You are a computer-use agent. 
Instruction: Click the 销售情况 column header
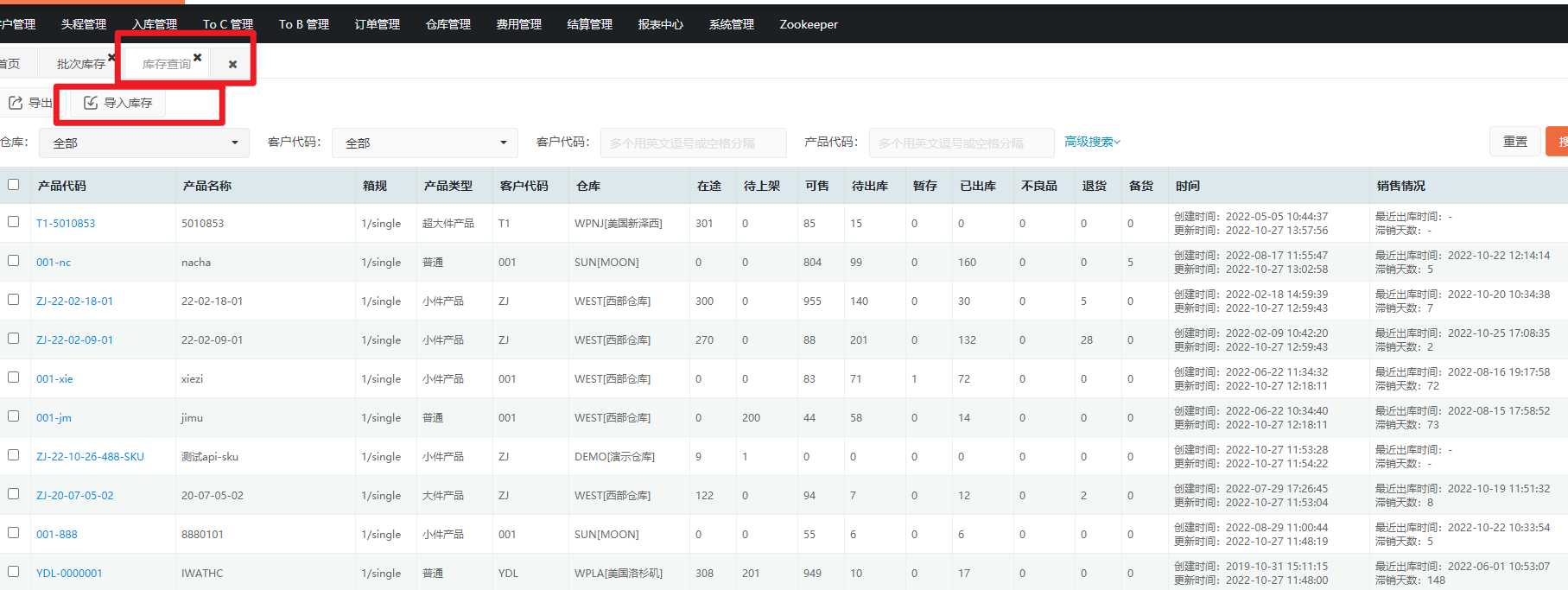point(1401,186)
